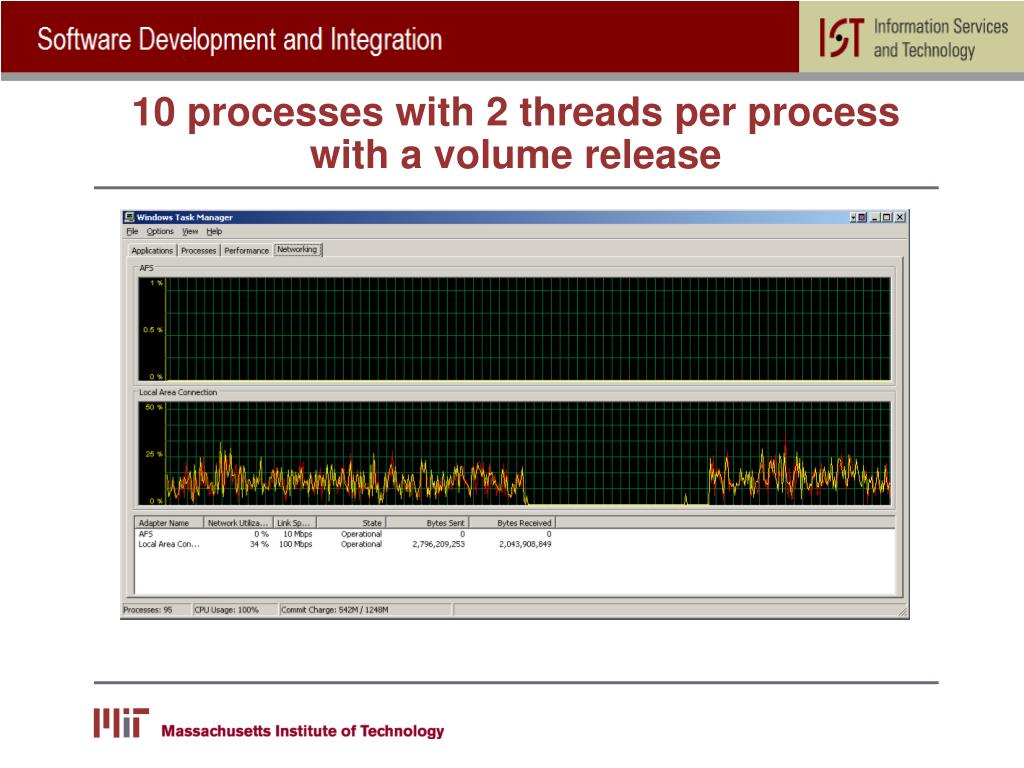This screenshot has height=768, width=1024.
Task: Switch to the Applications tab
Action: point(152,251)
